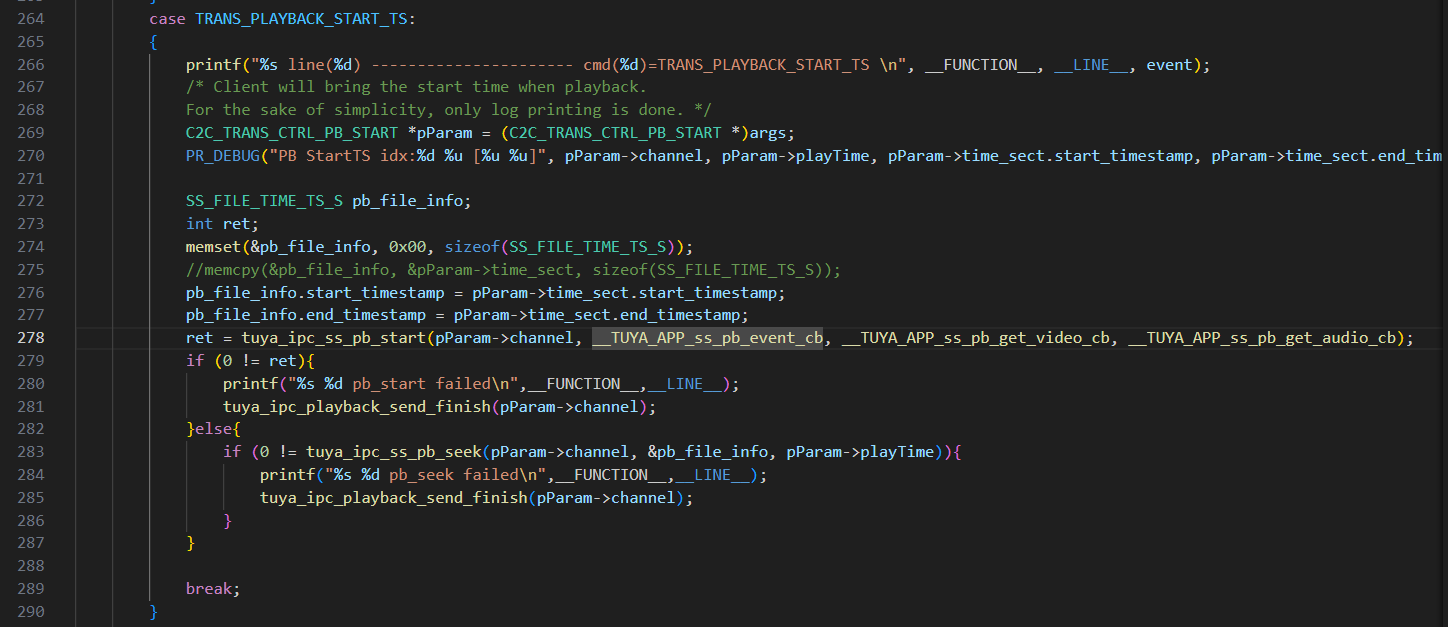Screen dimensions: 1448x627
Task: Click the __TUYA_APP_ss_pb_get_video_cb argument
Action: [976, 338]
